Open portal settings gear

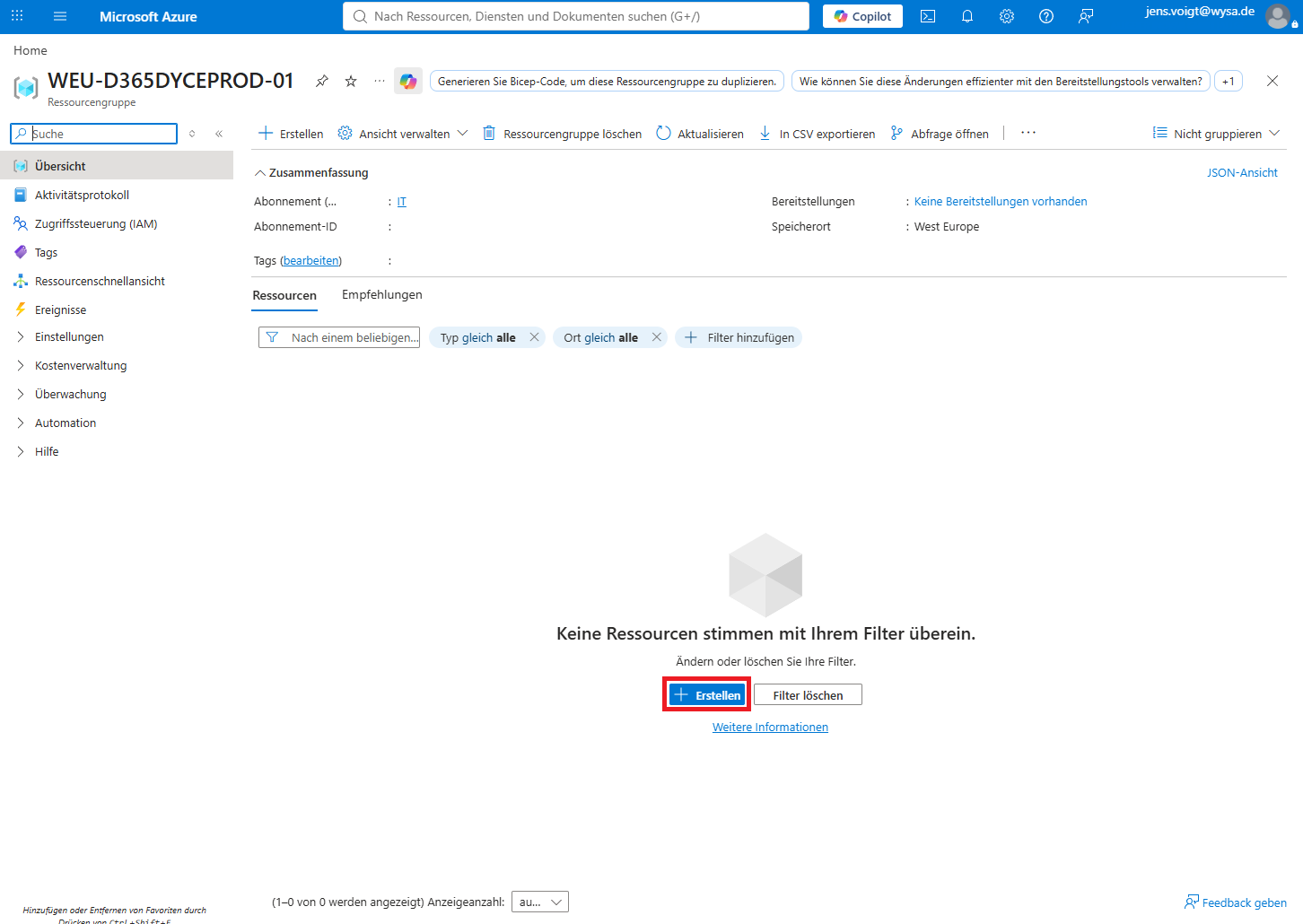[1007, 16]
